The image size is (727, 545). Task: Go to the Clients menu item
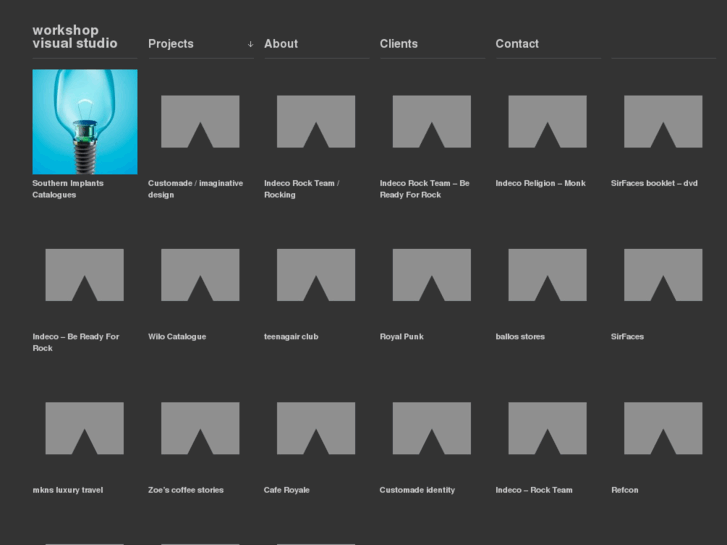(x=399, y=44)
